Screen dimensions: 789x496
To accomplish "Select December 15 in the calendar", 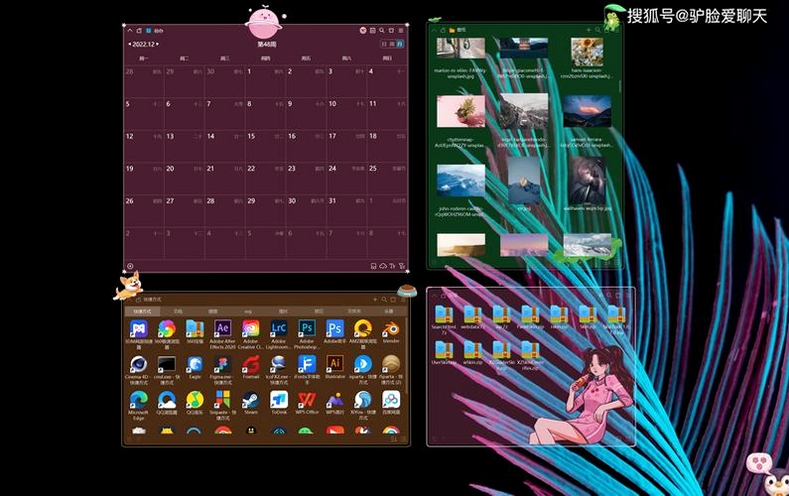I will 266,146.
